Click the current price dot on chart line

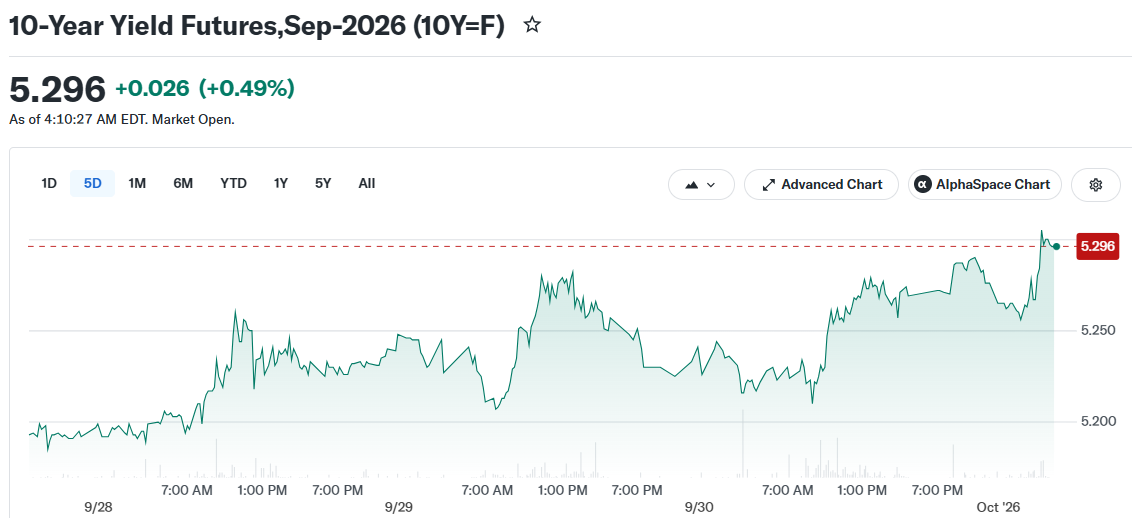[x=1056, y=247]
